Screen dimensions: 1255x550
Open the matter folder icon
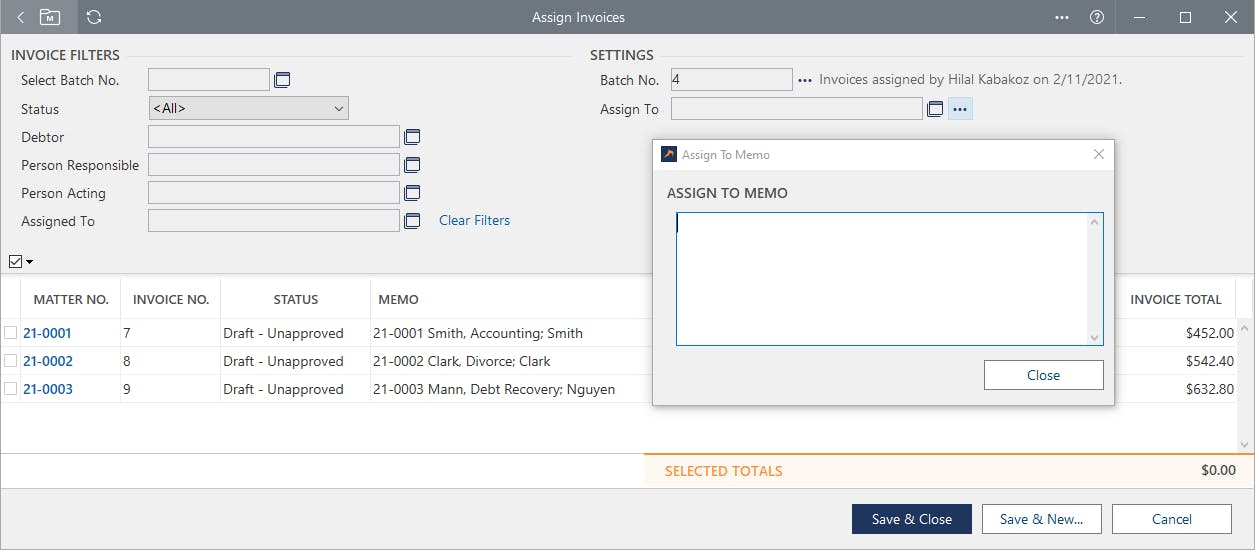click(50, 17)
